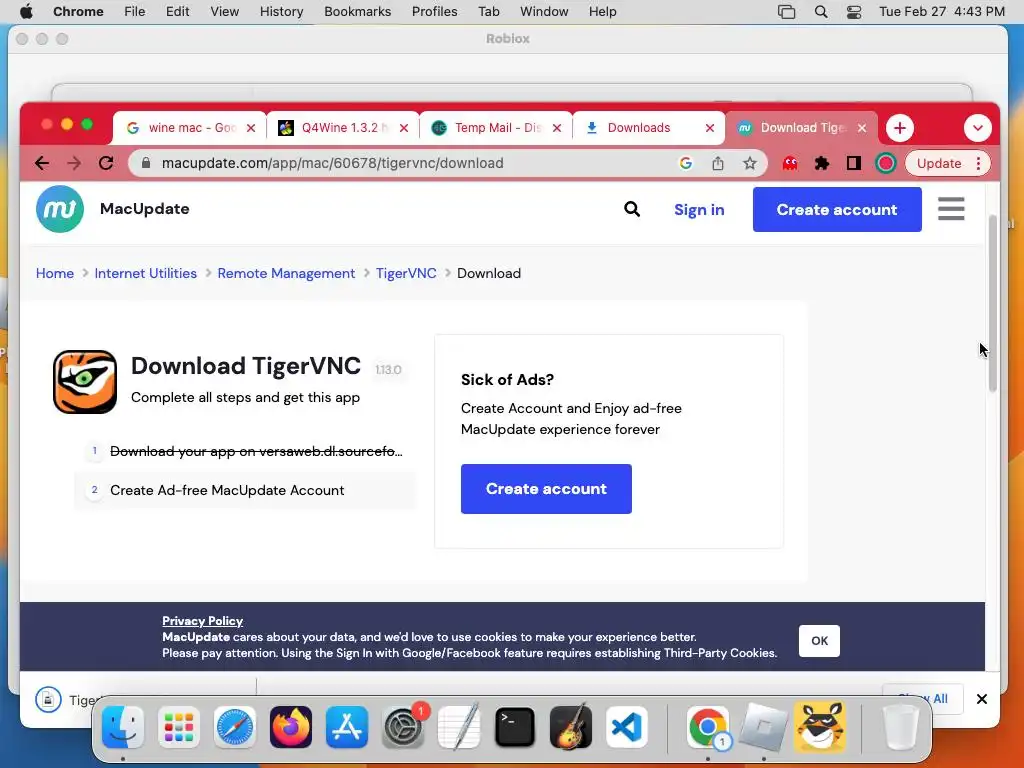Viewport: 1024px width, 768px height.
Task: Click the Chrome profile avatar
Action: [886, 163]
